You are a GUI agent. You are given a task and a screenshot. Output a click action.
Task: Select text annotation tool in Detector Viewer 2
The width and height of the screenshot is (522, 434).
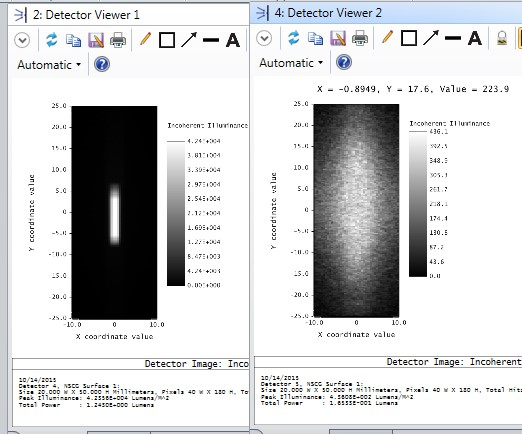[x=475, y=39]
